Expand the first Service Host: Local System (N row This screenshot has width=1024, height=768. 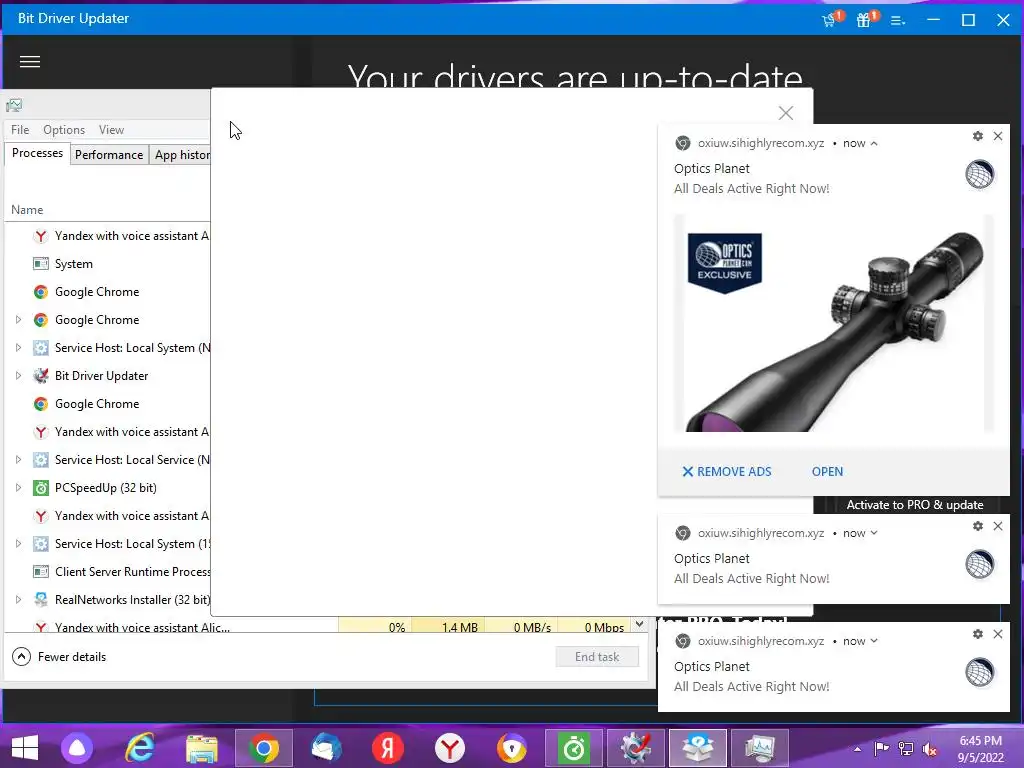(18, 347)
